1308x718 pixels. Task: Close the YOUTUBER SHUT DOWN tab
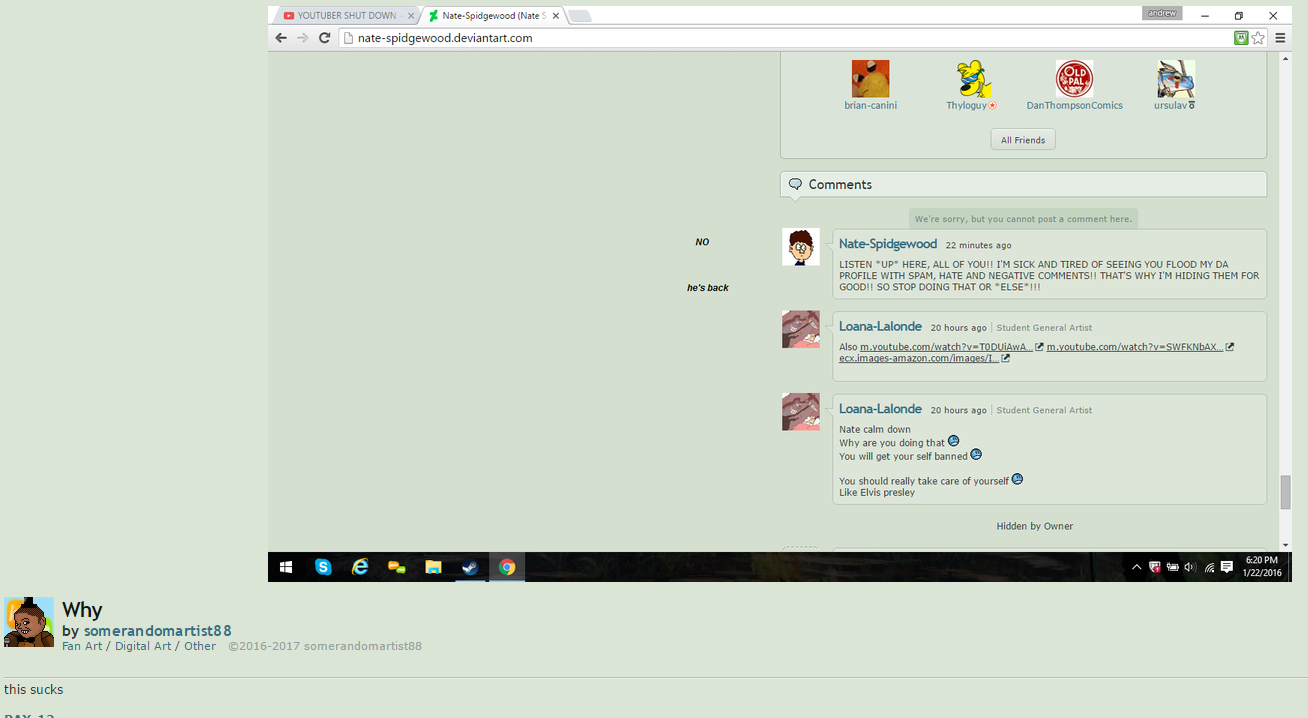tap(410, 16)
